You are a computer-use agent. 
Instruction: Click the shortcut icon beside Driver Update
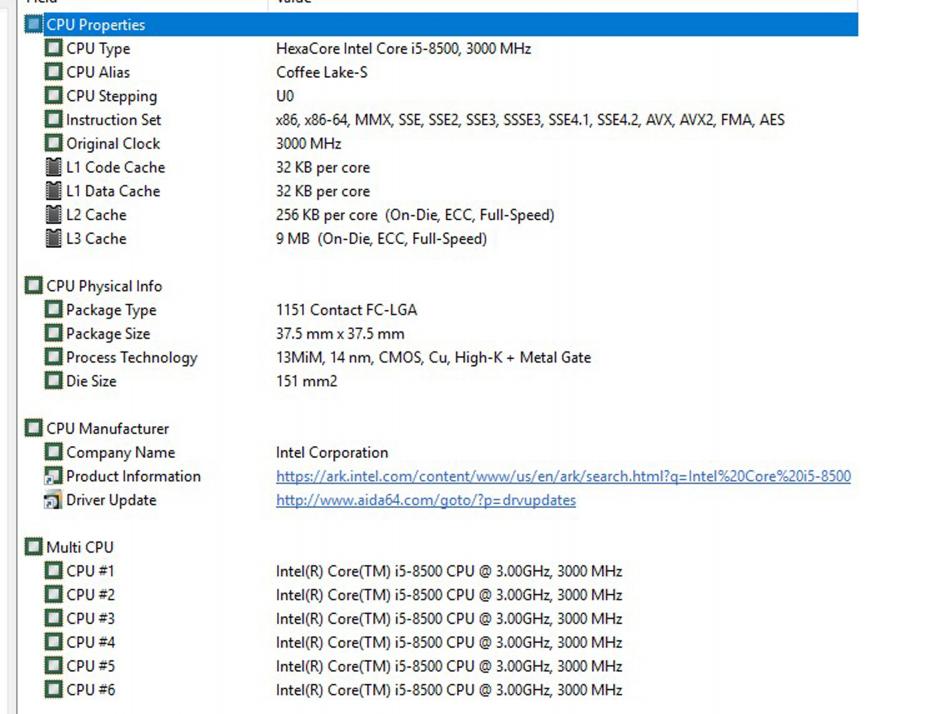coord(53,500)
